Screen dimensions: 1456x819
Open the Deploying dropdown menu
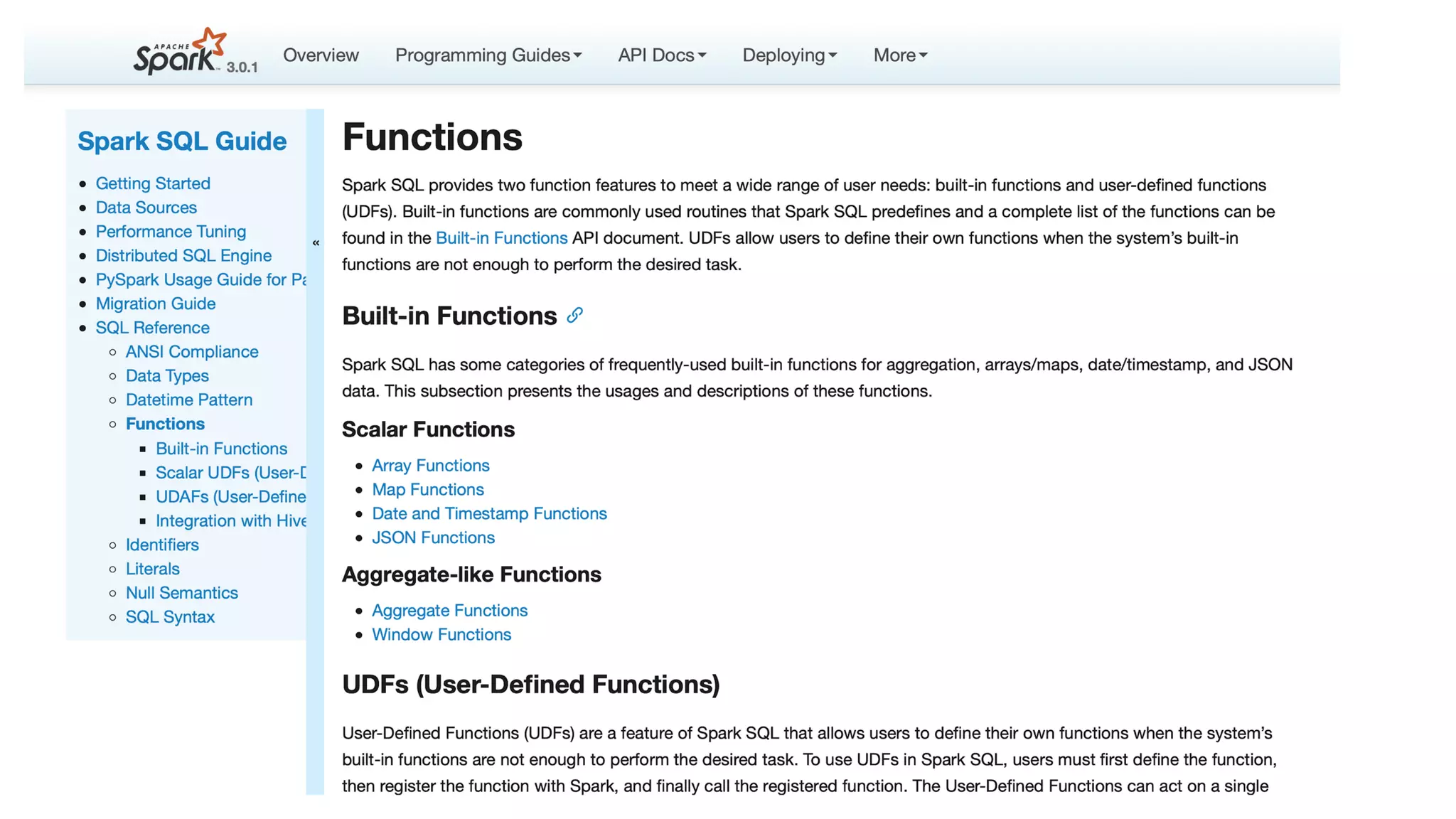click(x=789, y=55)
